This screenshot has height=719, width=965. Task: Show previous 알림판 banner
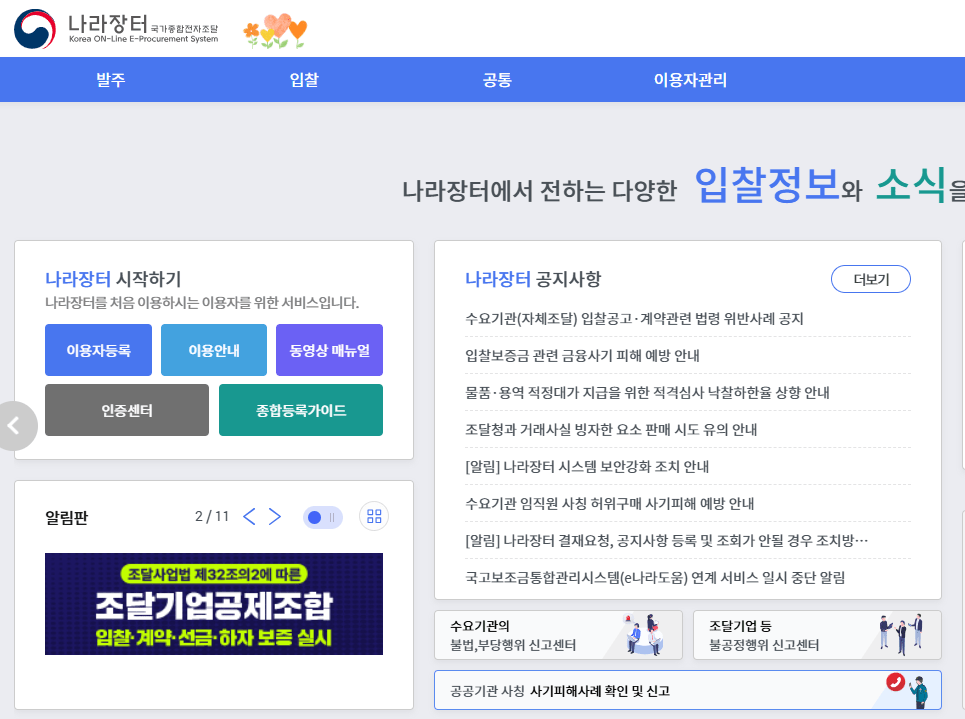tap(249, 516)
